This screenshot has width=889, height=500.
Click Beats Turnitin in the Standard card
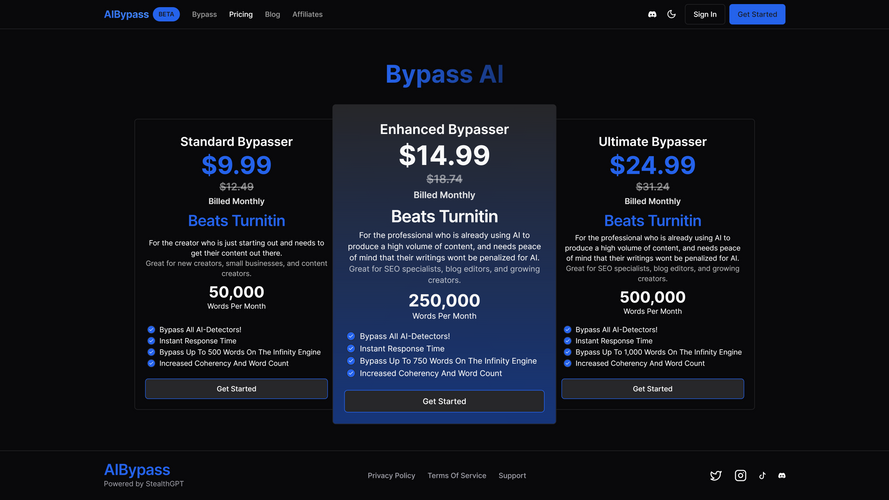pos(236,221)
